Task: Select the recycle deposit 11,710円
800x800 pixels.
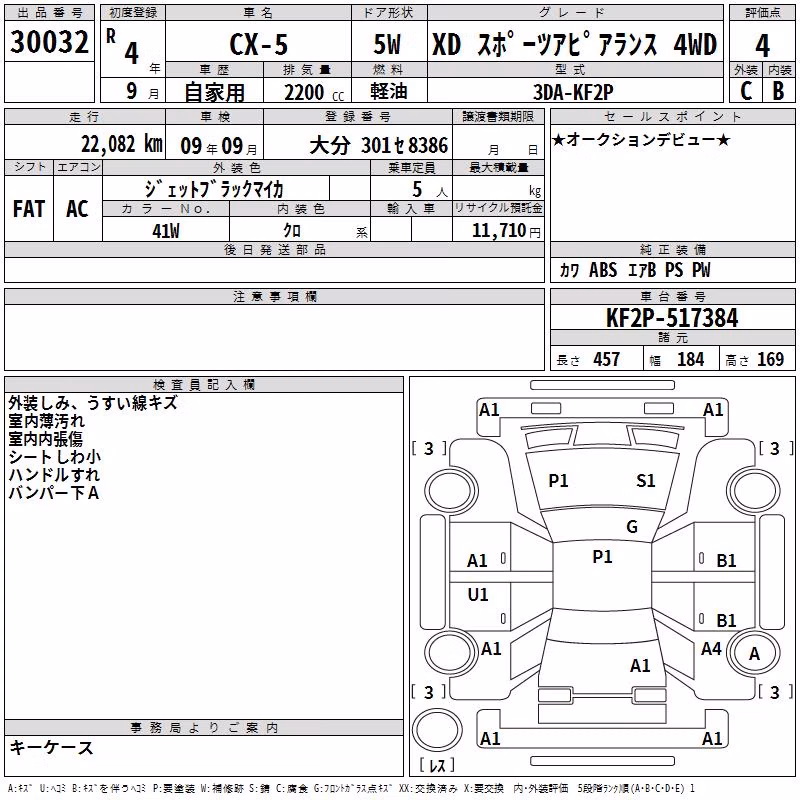Action: 506,231
